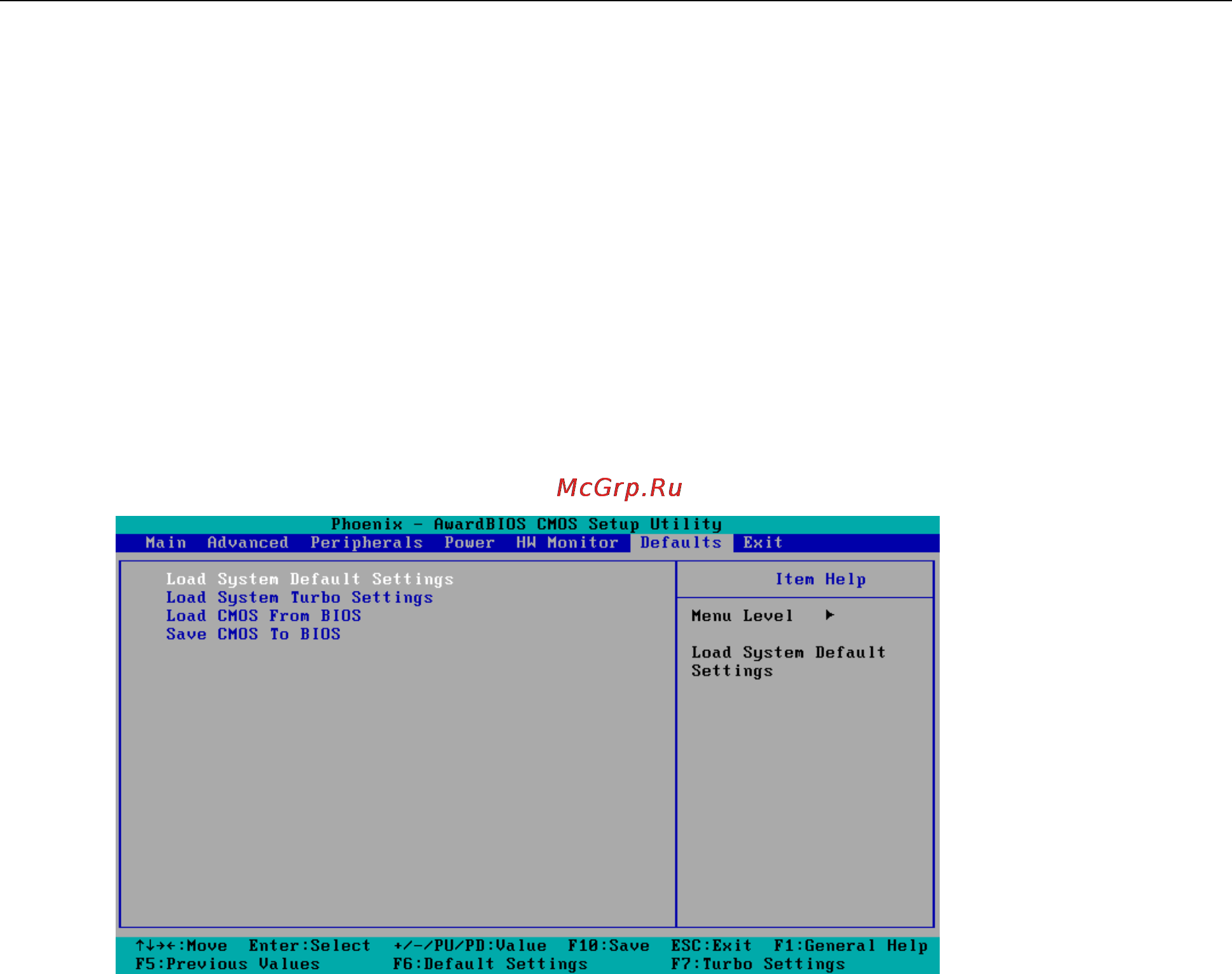
Task: Open the HW Monitor tab
Action: click(567, 543)
